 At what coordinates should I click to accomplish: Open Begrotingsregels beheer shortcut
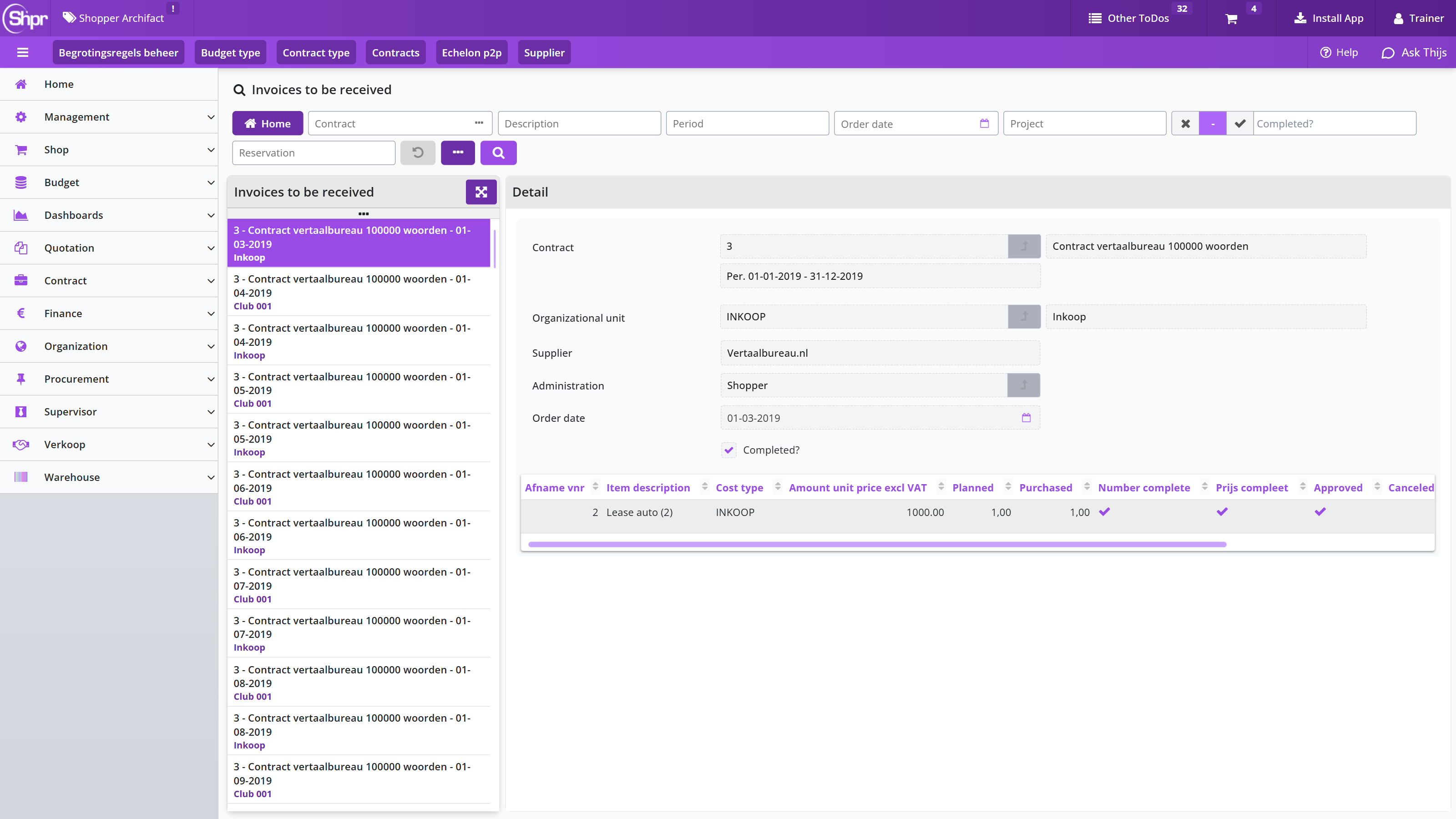118,53
